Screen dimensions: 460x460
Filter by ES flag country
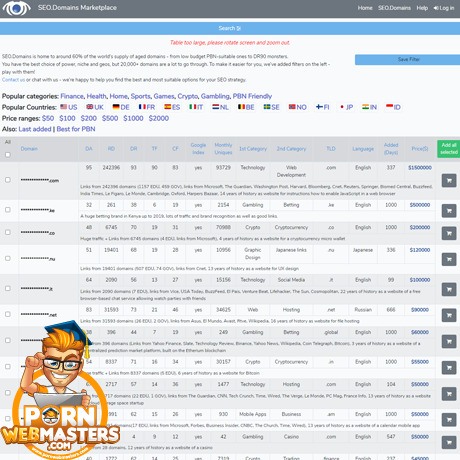point(172,107)
